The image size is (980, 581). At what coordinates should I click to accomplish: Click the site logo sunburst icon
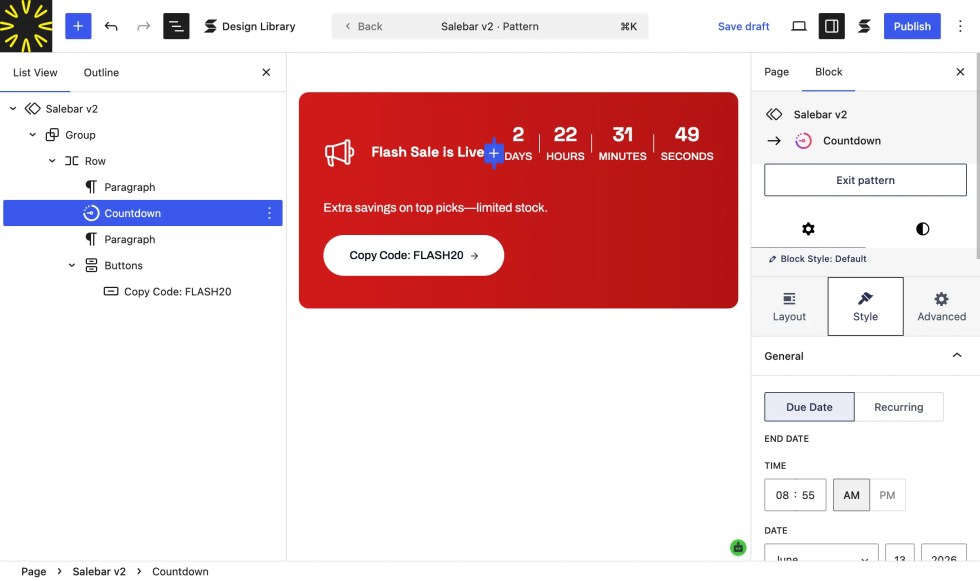[x=26, y=26]
